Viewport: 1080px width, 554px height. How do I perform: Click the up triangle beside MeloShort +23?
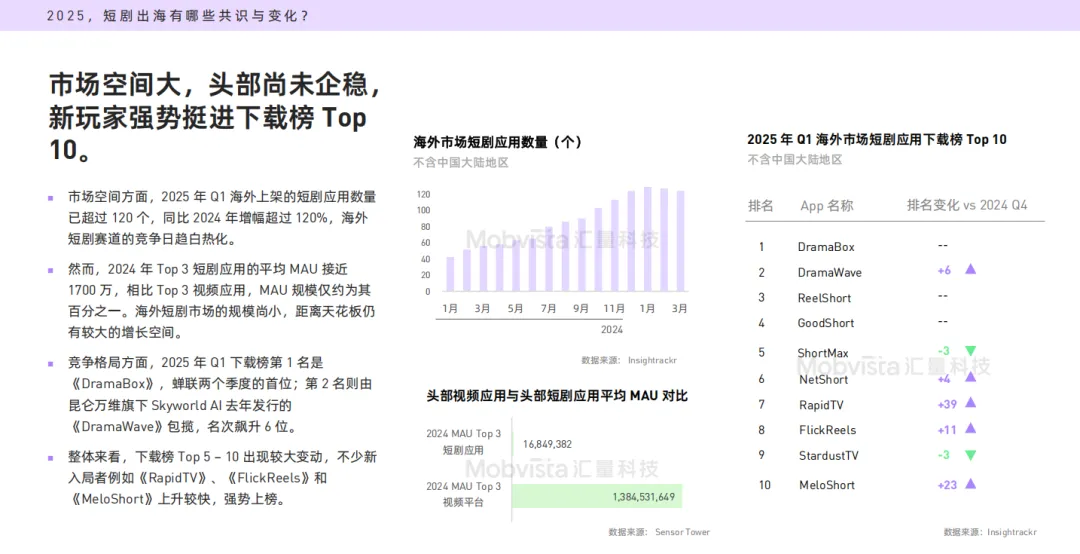970,484
